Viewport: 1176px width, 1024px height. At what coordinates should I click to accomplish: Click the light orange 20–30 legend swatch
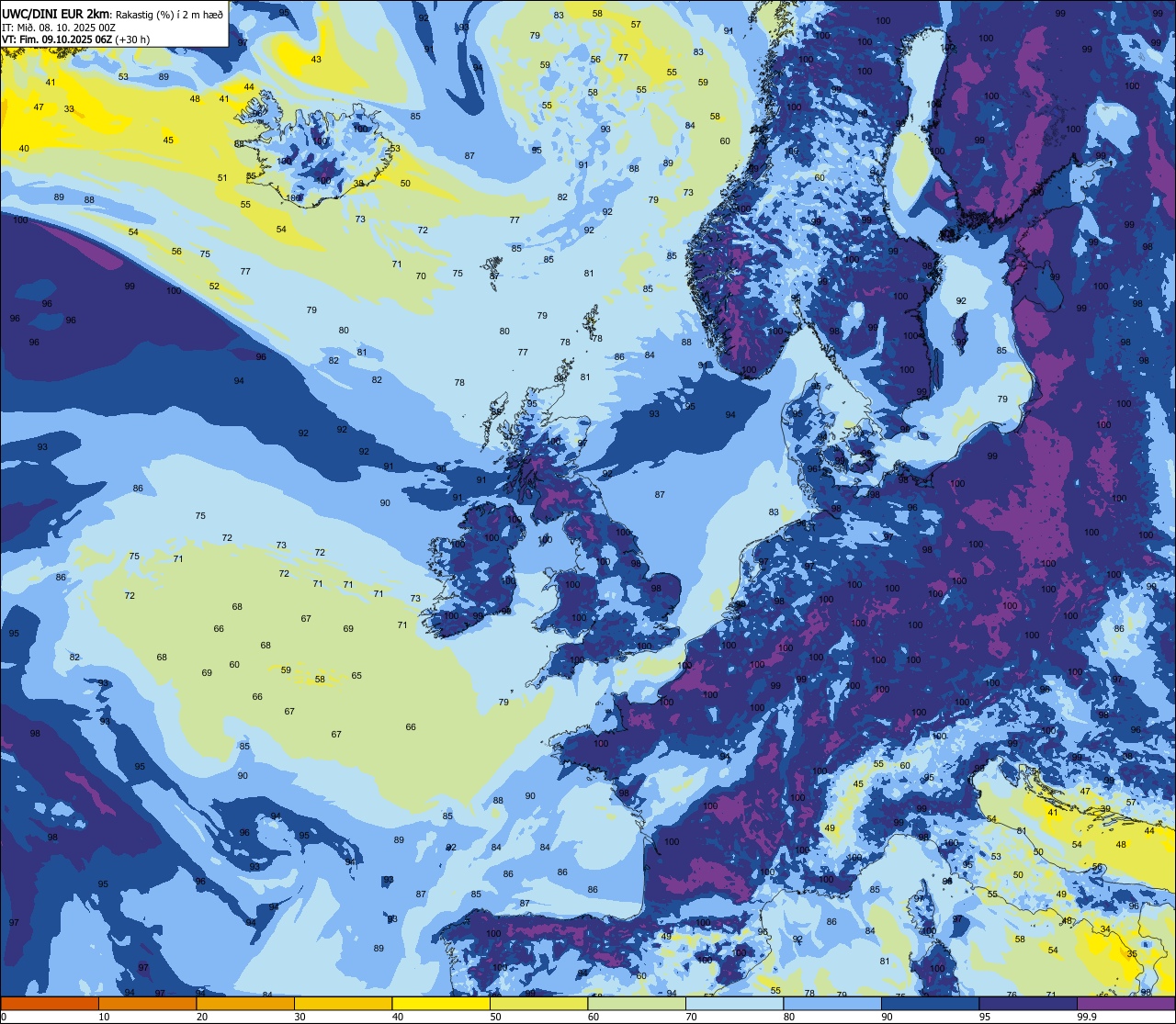point(245,1004)
